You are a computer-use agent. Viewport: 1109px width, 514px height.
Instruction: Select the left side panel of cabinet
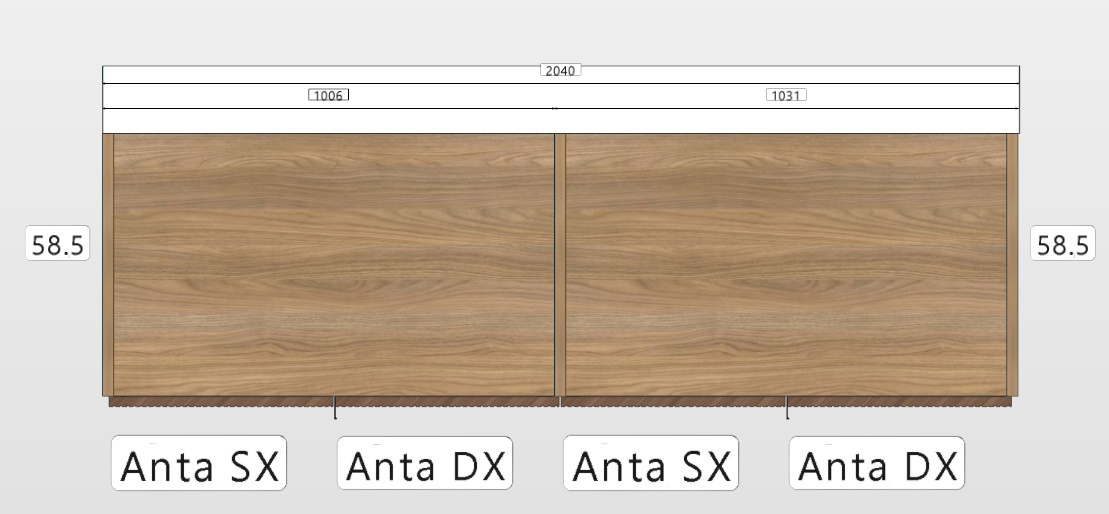tap(108, 264)
